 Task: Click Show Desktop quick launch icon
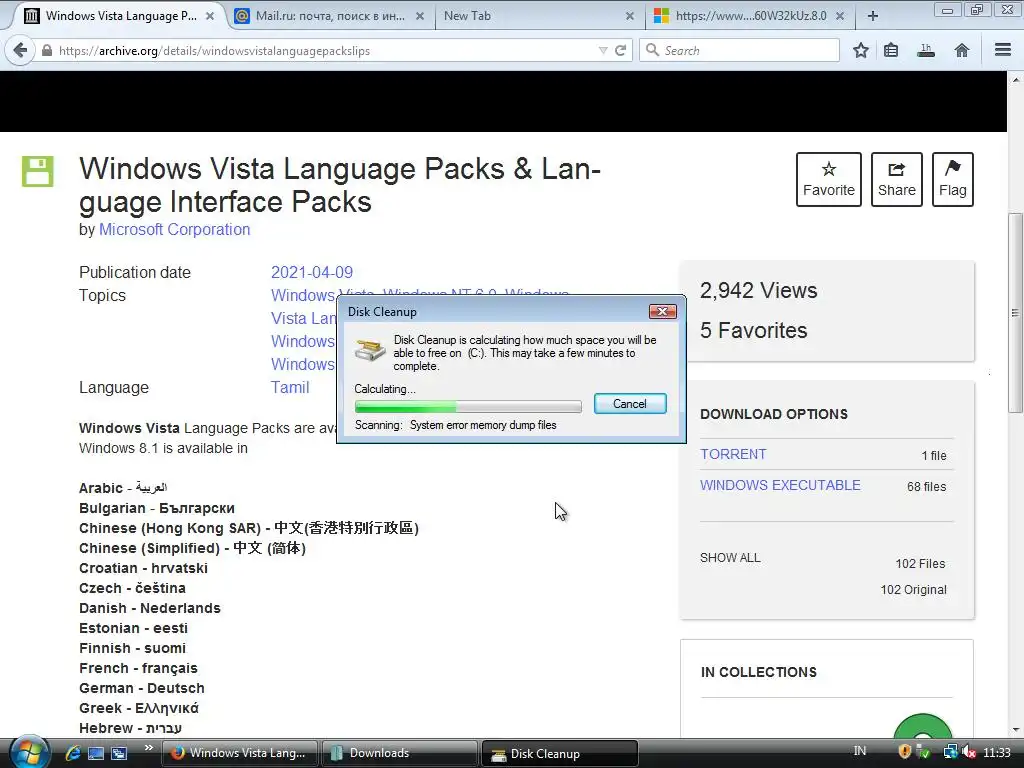click(x=96, y=753)
